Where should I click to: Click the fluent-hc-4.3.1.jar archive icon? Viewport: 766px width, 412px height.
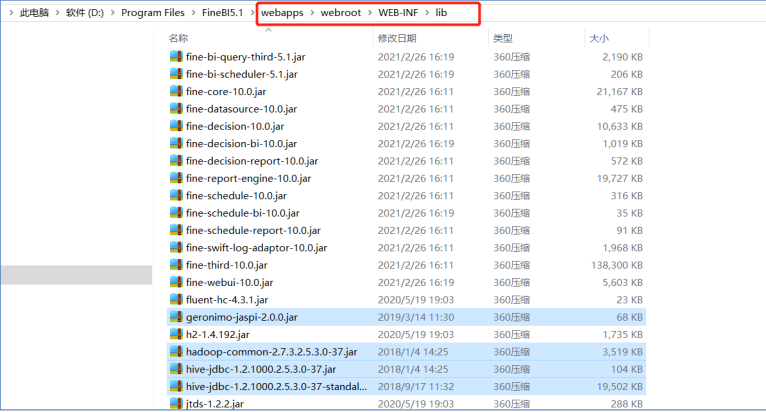(176, 300)
